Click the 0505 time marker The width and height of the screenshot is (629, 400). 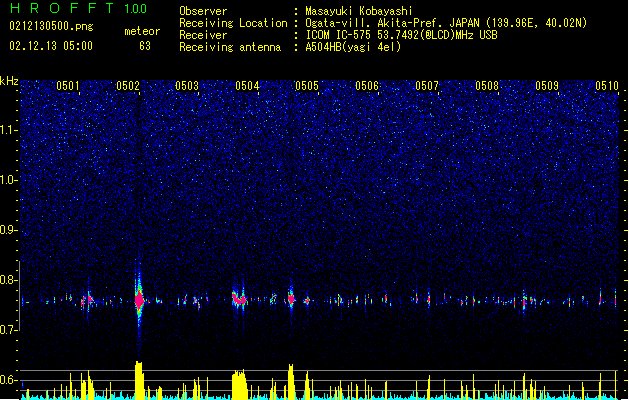[x=307, y=86]
